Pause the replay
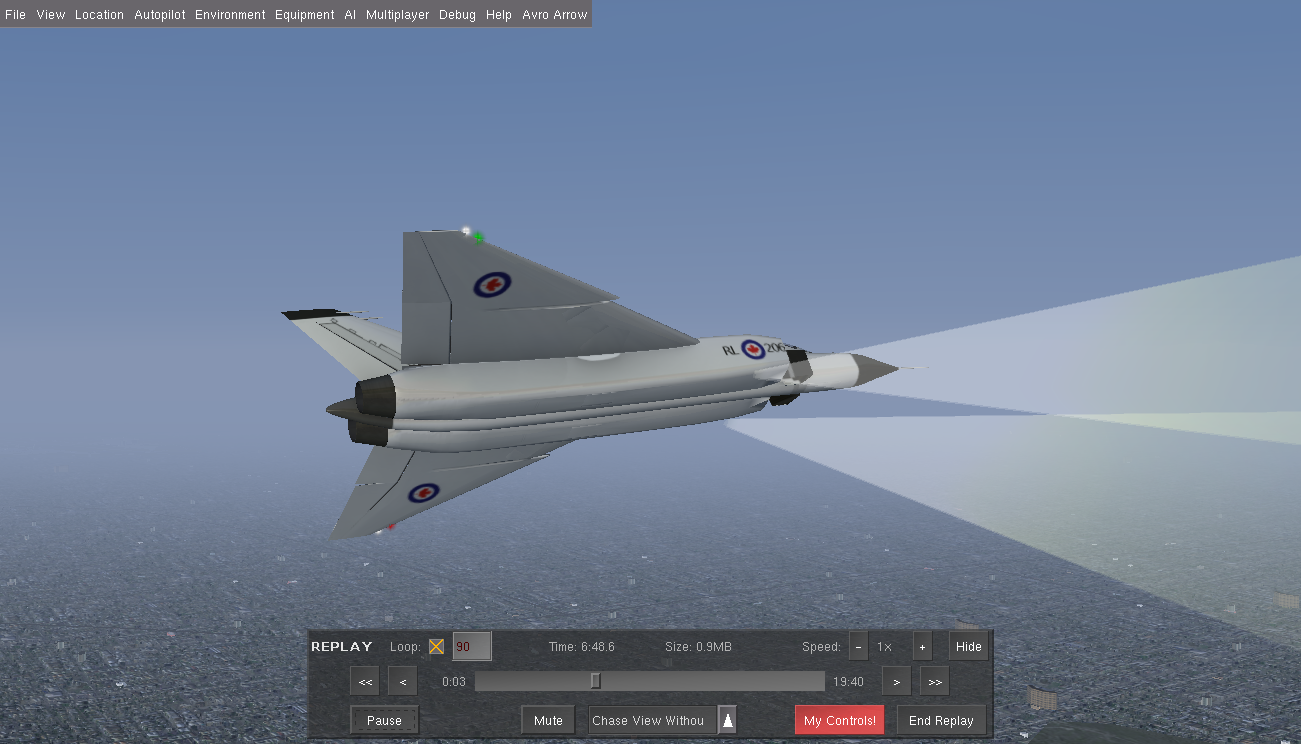This screenshot has height=744, width=1301. 384,720
